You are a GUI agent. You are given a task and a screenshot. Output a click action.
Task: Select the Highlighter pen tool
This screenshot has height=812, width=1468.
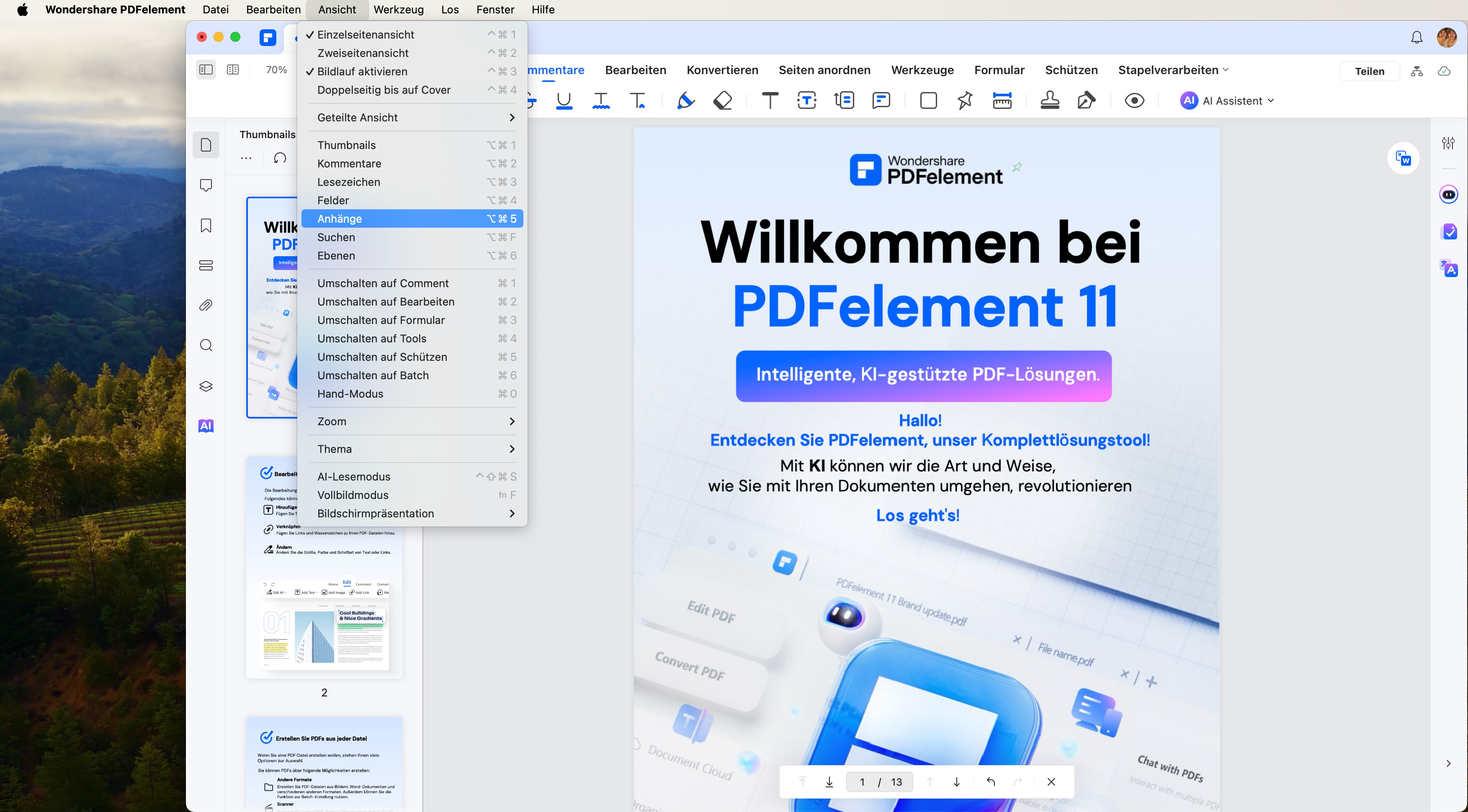coord(685,100)
